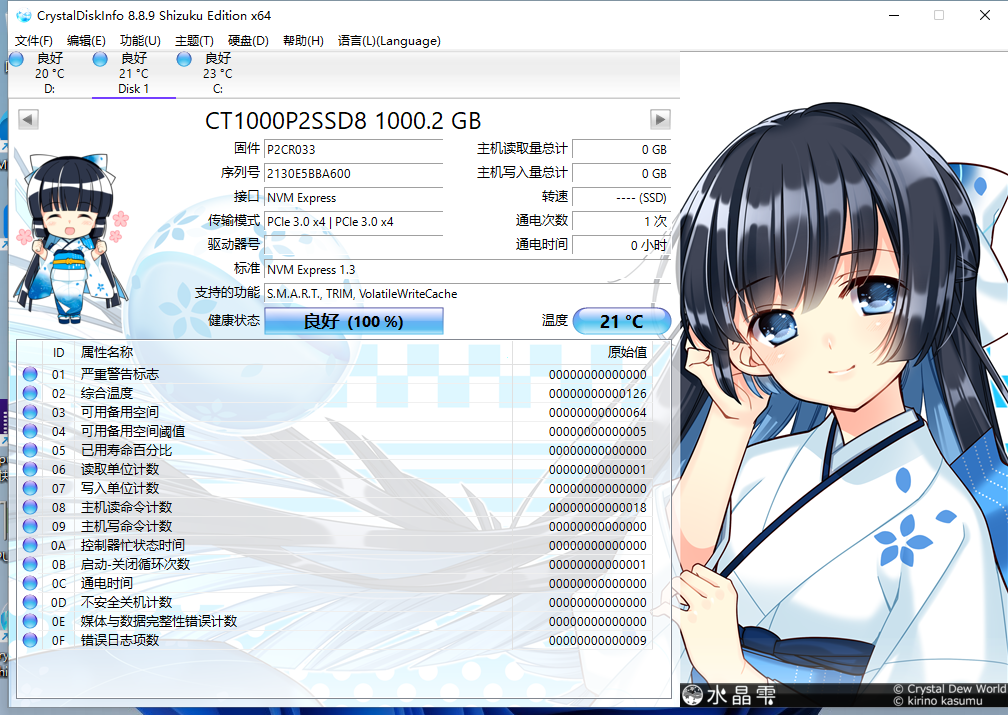Click the 21 °C temperature indicator
This screenshot has width=1008, height=715.
622,321
